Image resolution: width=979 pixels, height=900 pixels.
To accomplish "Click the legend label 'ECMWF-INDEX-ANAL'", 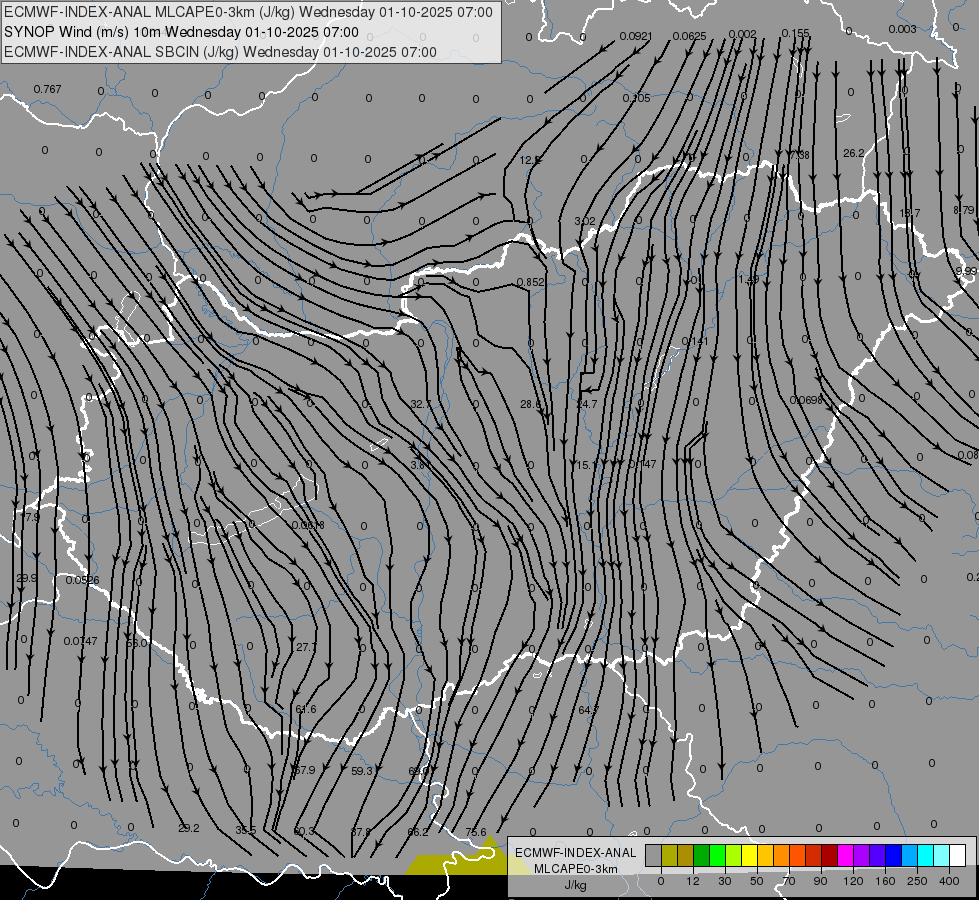I will click(575, 853).
